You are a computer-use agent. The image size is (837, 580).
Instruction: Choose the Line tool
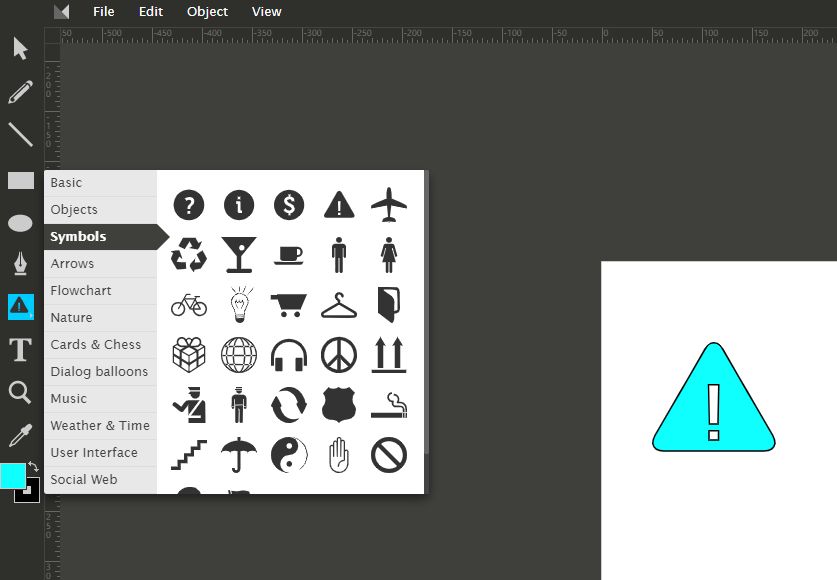[21, 135]
